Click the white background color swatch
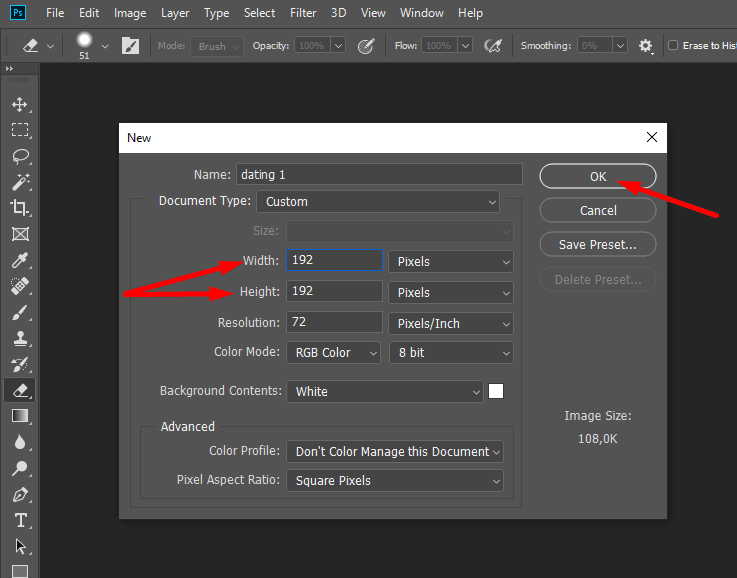The image size is (737, 578). pos(496,392)
